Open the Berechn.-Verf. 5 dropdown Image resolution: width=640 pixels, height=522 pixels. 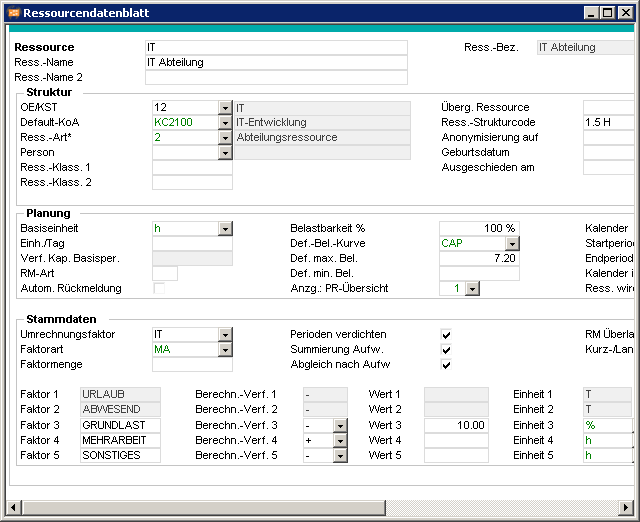[340, 456]
